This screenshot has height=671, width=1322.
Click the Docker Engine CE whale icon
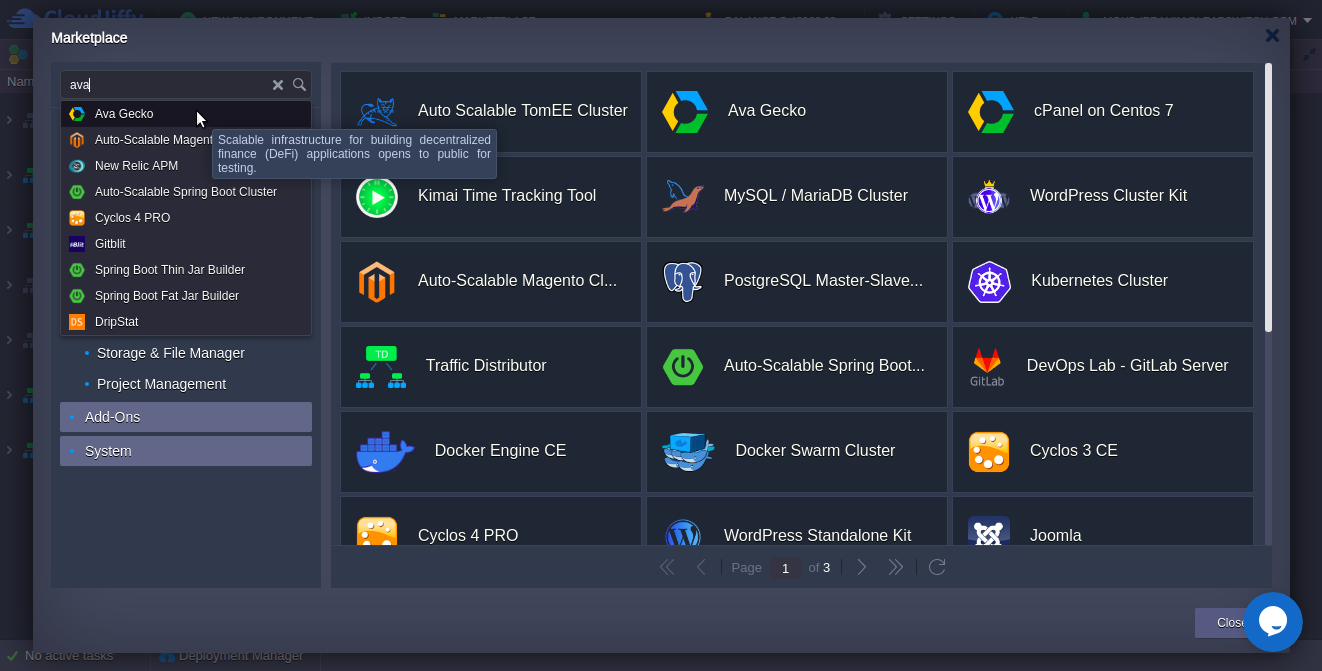(x=385, y=452)
